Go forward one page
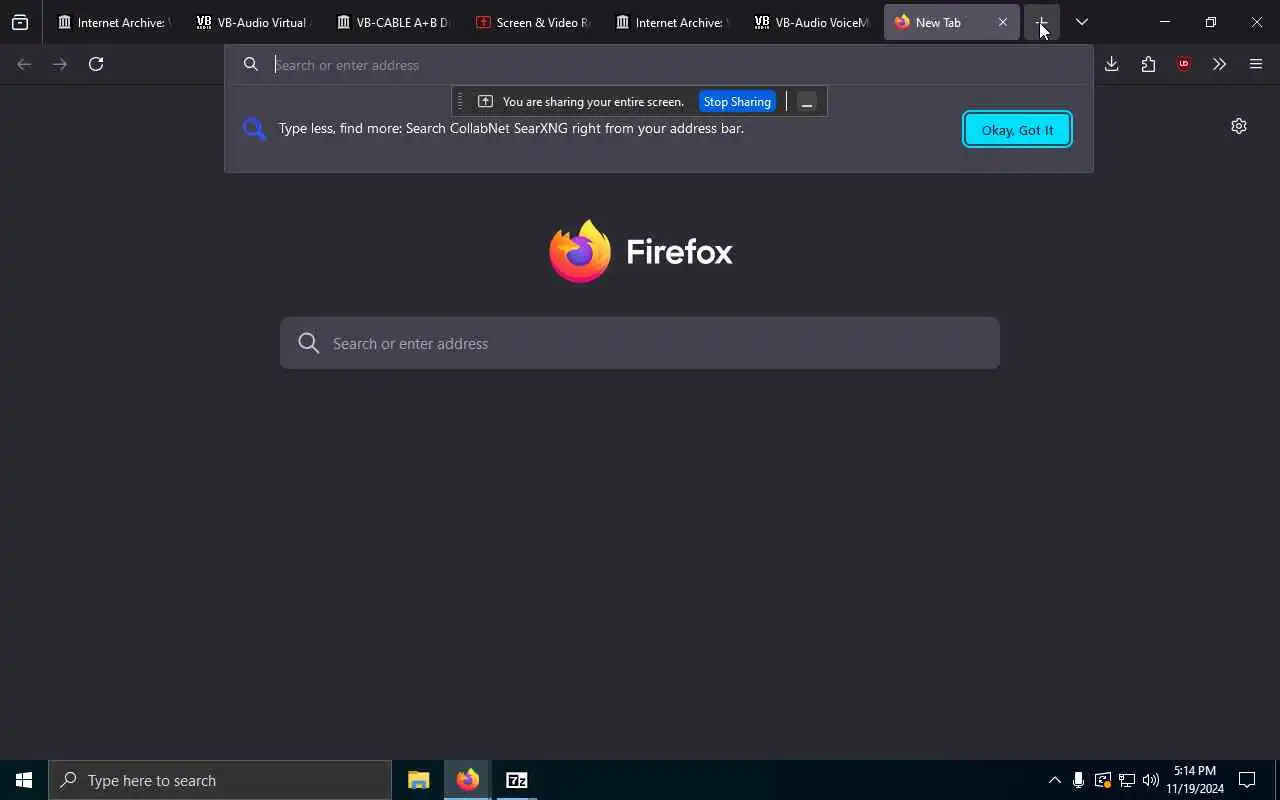The width and height of the screenshot is (1280, 800). pos(60,64)
